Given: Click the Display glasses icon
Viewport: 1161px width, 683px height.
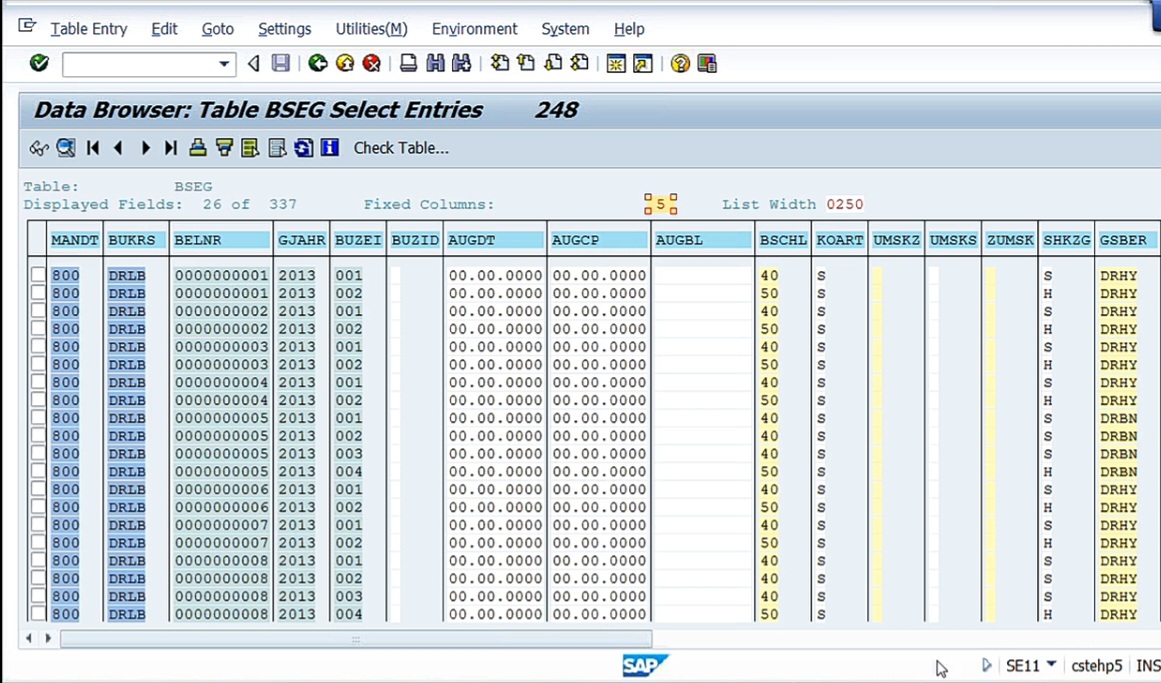Looking at the screenshot, I should coord(39,148).
